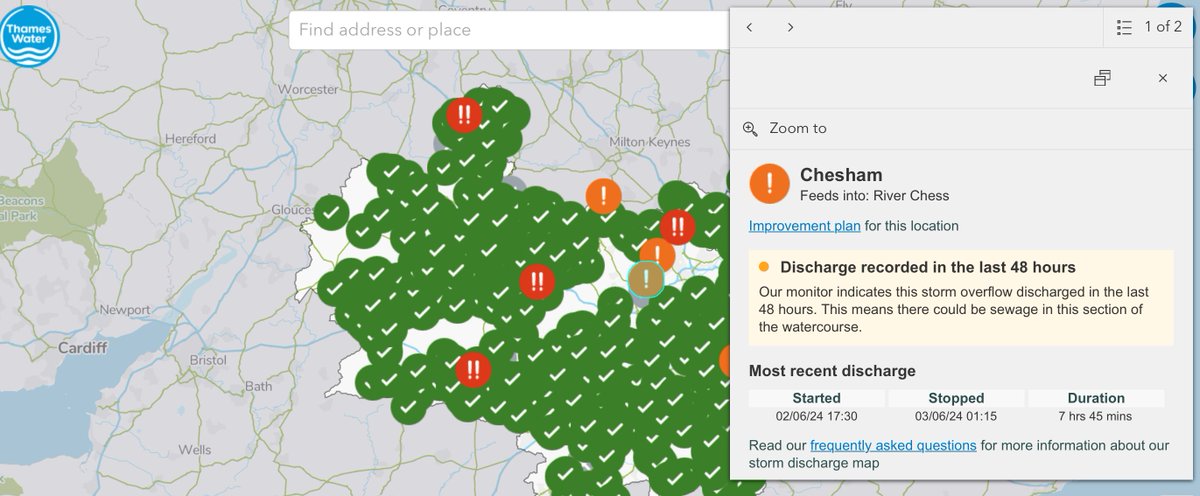This screenshot has width=1200, height=496.
Task: Click the Duration value 7 hrs 45 mins
Action: 1096,416
